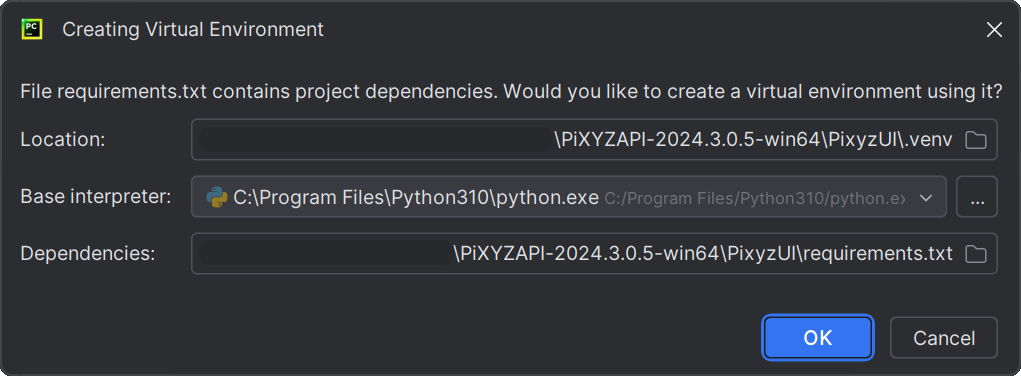Click the redacted start of Dependencies path
Viewport: 1021px width, 376px height.
(324, 253)
